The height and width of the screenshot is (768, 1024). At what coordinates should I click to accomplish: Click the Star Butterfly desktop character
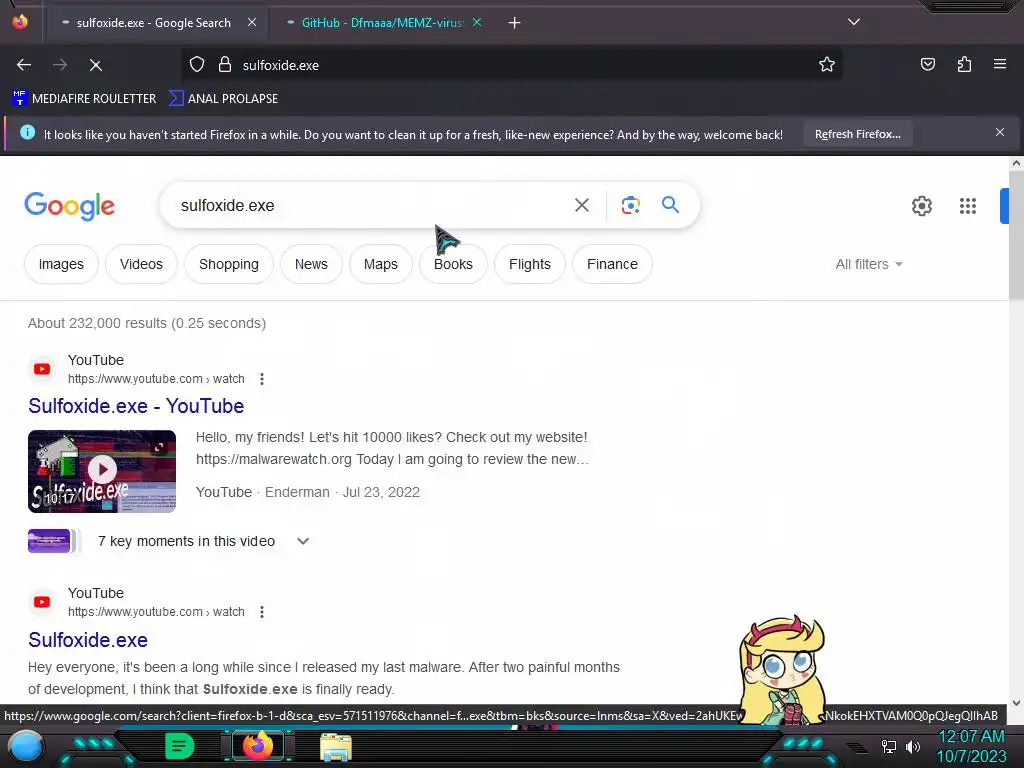(782, 669)
